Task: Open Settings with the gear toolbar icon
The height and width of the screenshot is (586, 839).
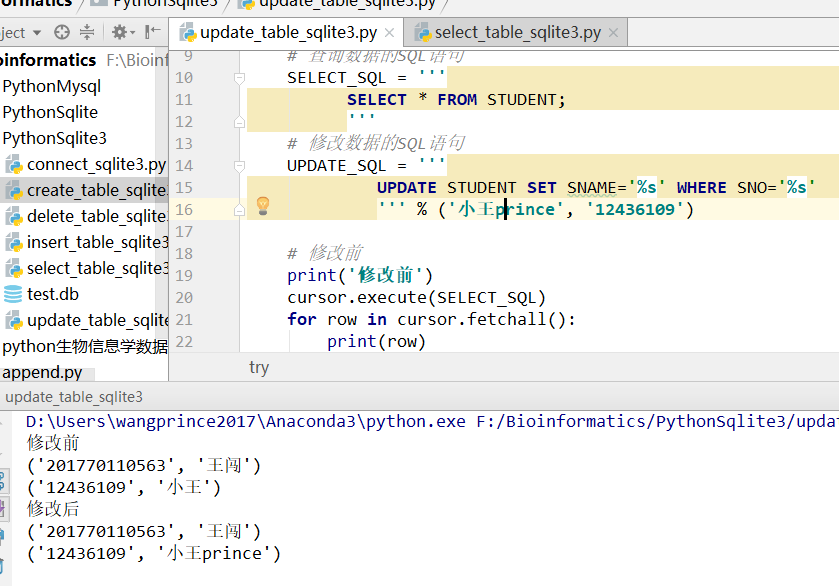Action: [x=118, y=32]
